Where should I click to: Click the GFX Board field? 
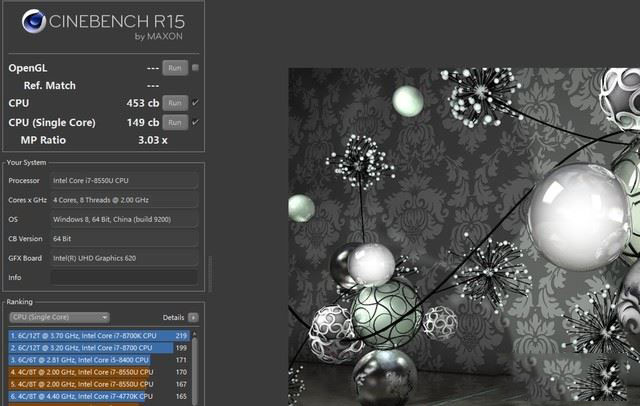[123, 258]
